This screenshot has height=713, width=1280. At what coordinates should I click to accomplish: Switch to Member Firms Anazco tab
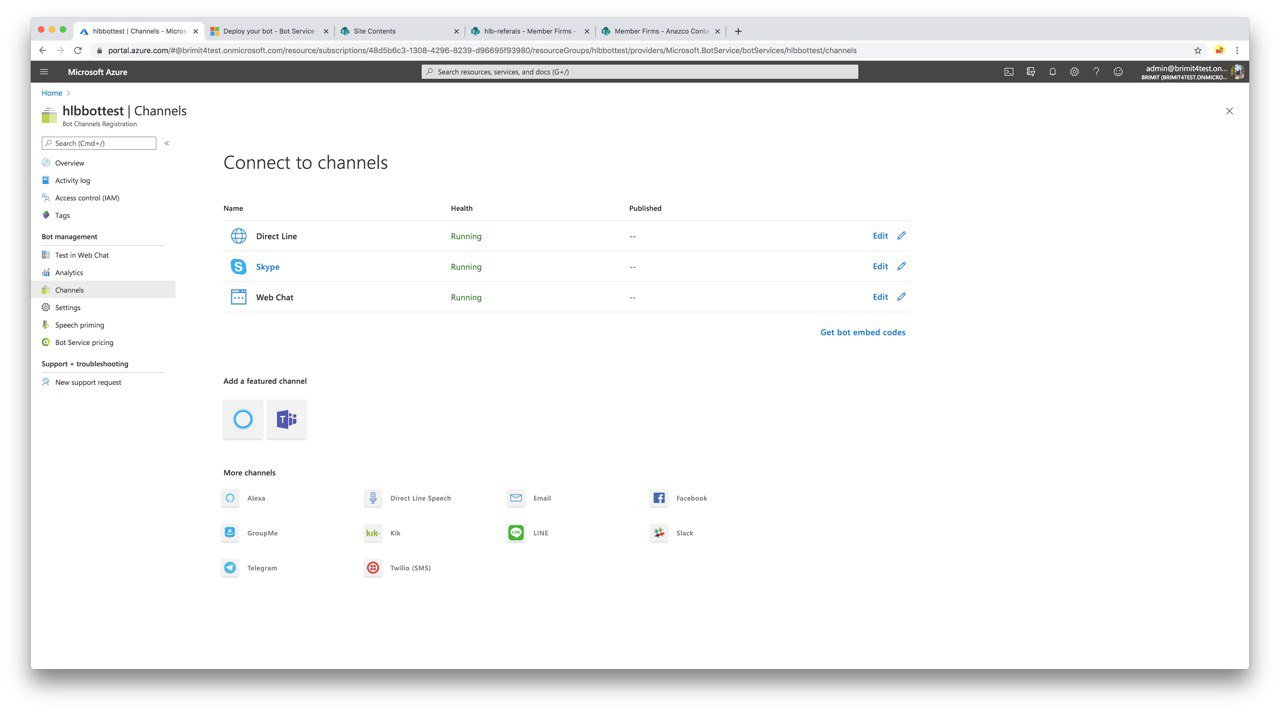(x=660, y=31)
